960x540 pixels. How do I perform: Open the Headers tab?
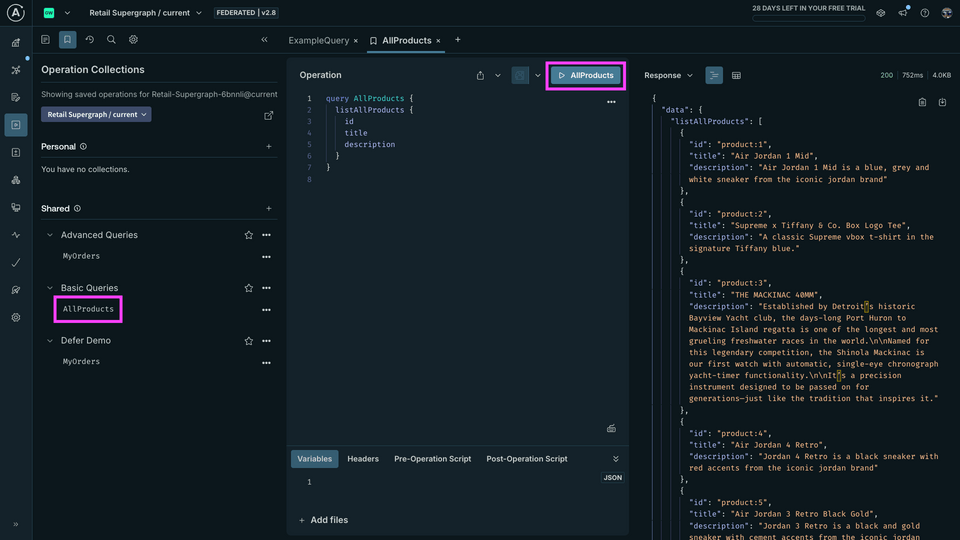363,459
